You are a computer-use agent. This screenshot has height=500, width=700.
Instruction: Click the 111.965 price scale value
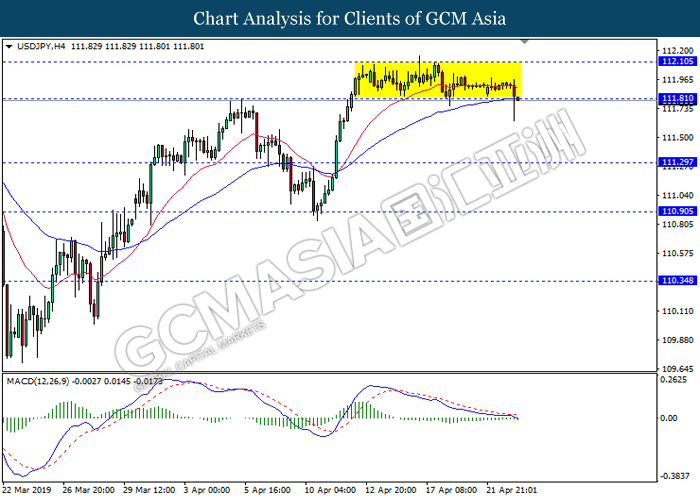point(678,79)
